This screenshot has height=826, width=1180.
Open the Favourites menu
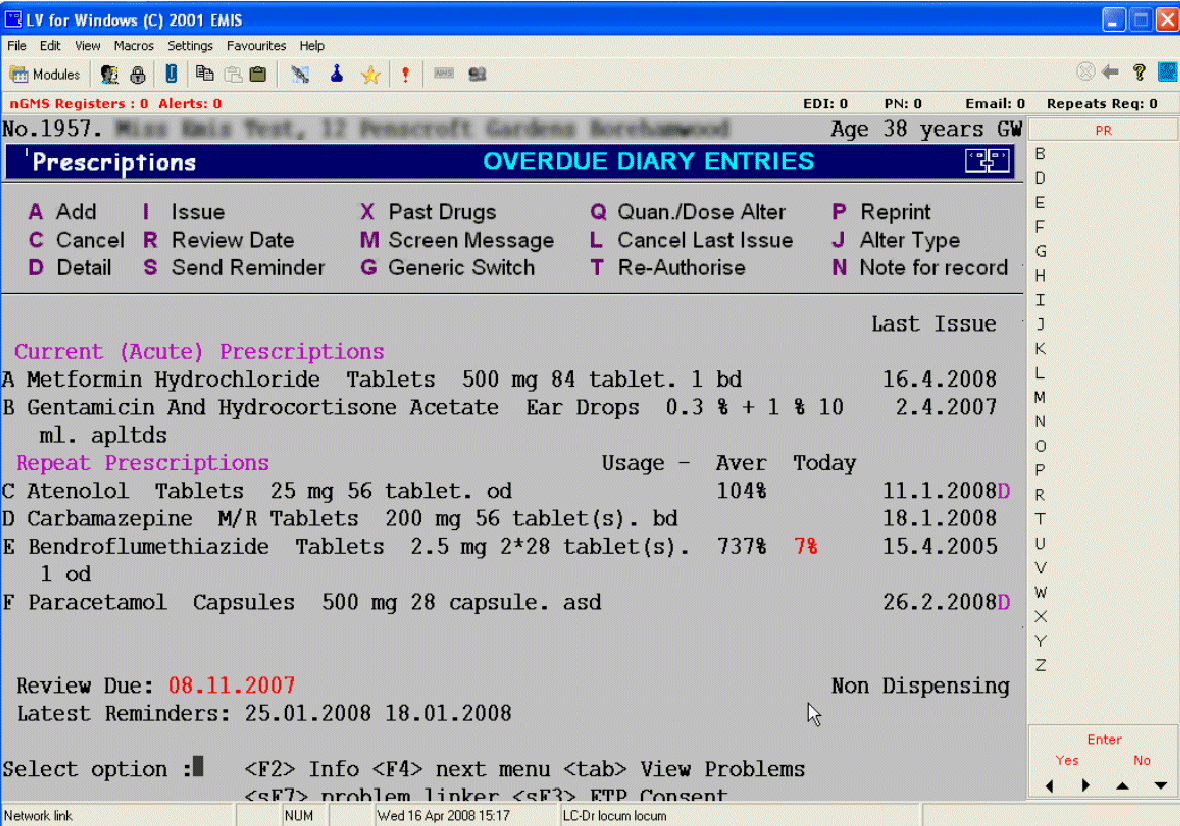256,46
